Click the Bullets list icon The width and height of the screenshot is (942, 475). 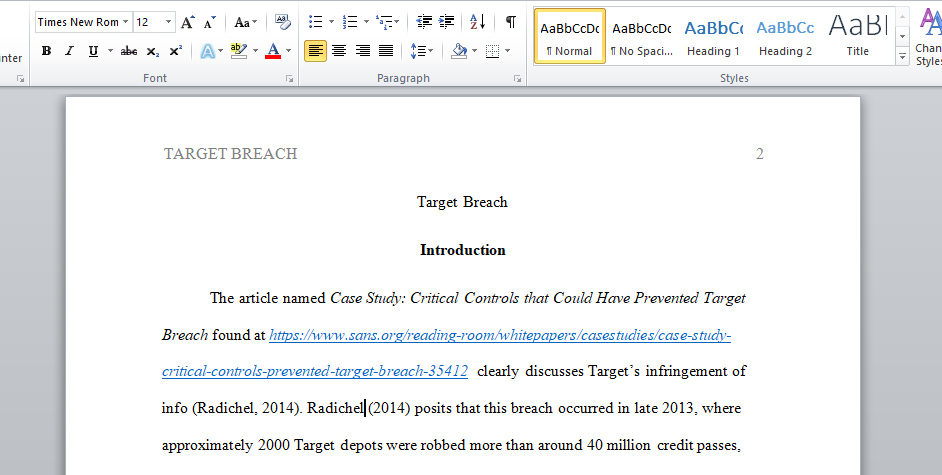click(x=316, y=22)
